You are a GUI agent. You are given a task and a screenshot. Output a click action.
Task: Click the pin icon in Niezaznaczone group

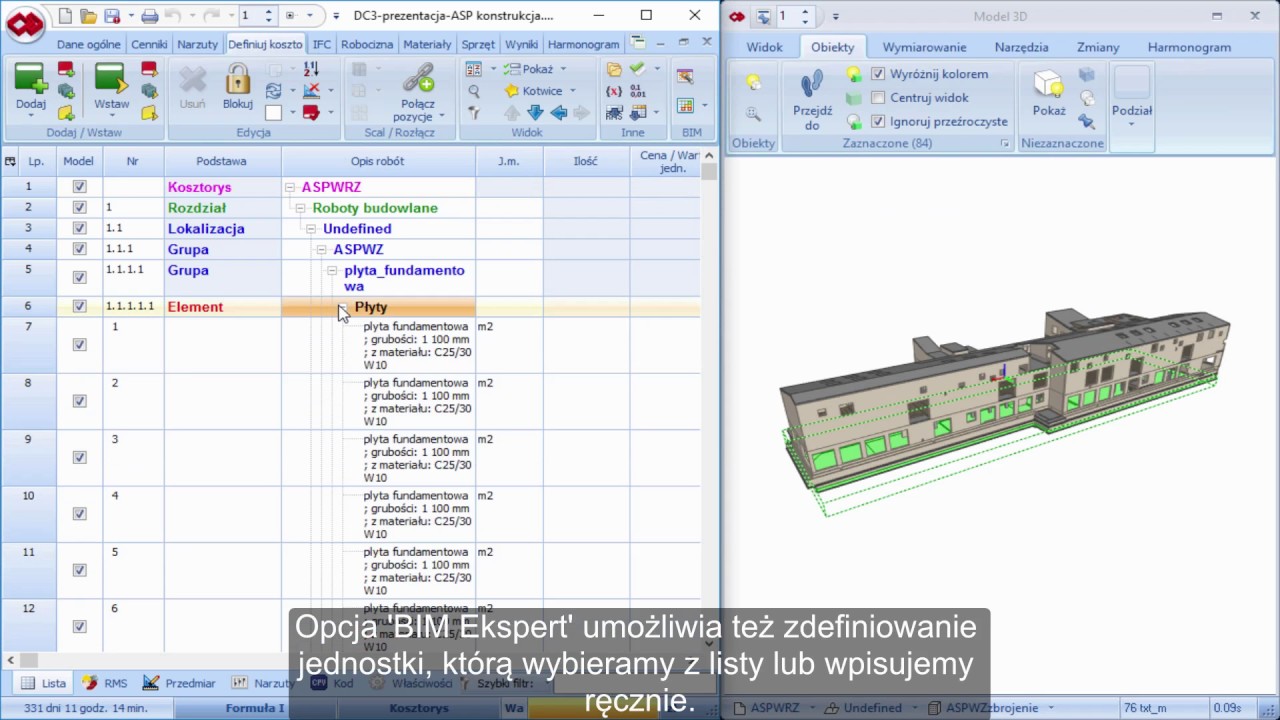[x=1087, y=121]
